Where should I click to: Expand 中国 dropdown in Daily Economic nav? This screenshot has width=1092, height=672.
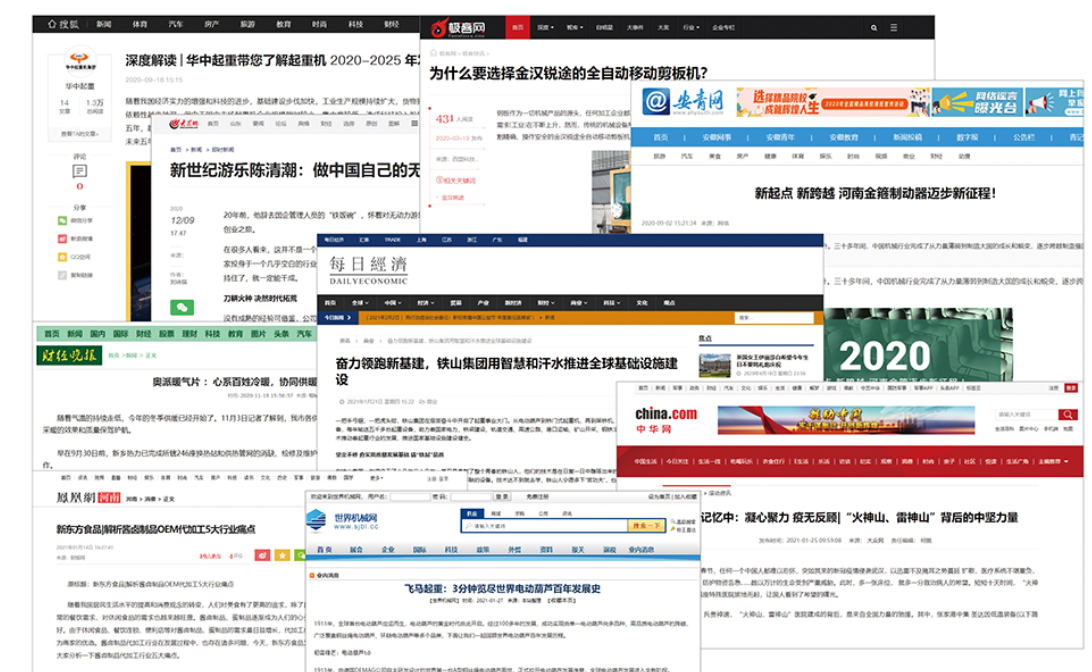[x=392, y=303]
